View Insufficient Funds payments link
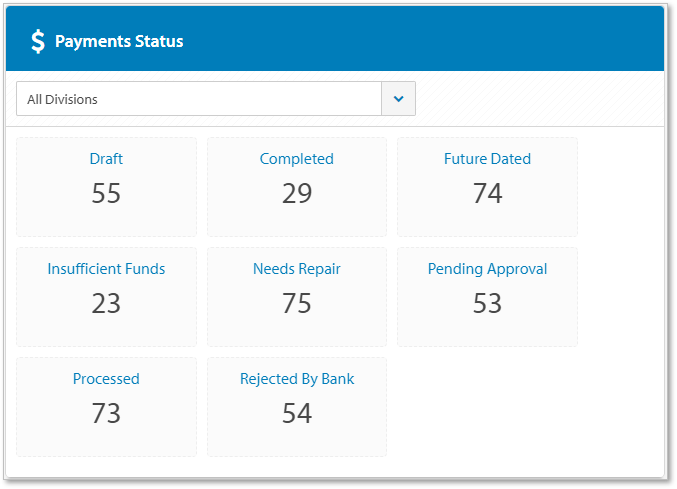Screen dimensions: 677x489 tap(106, 269)
